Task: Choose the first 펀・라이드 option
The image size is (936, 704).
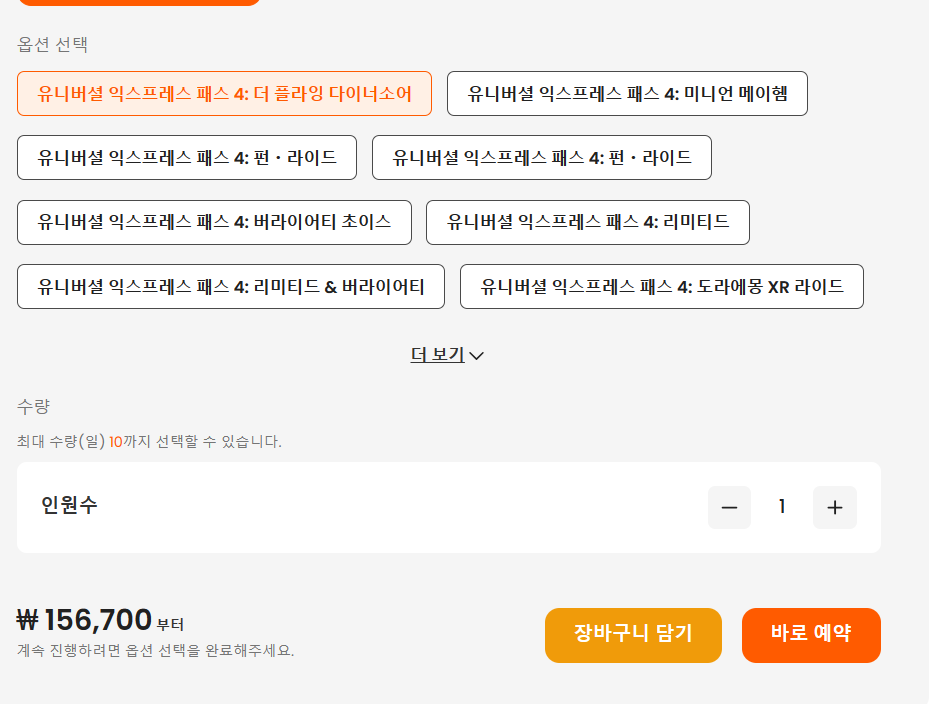Action: pyautogui.click(x=187, y=158)
